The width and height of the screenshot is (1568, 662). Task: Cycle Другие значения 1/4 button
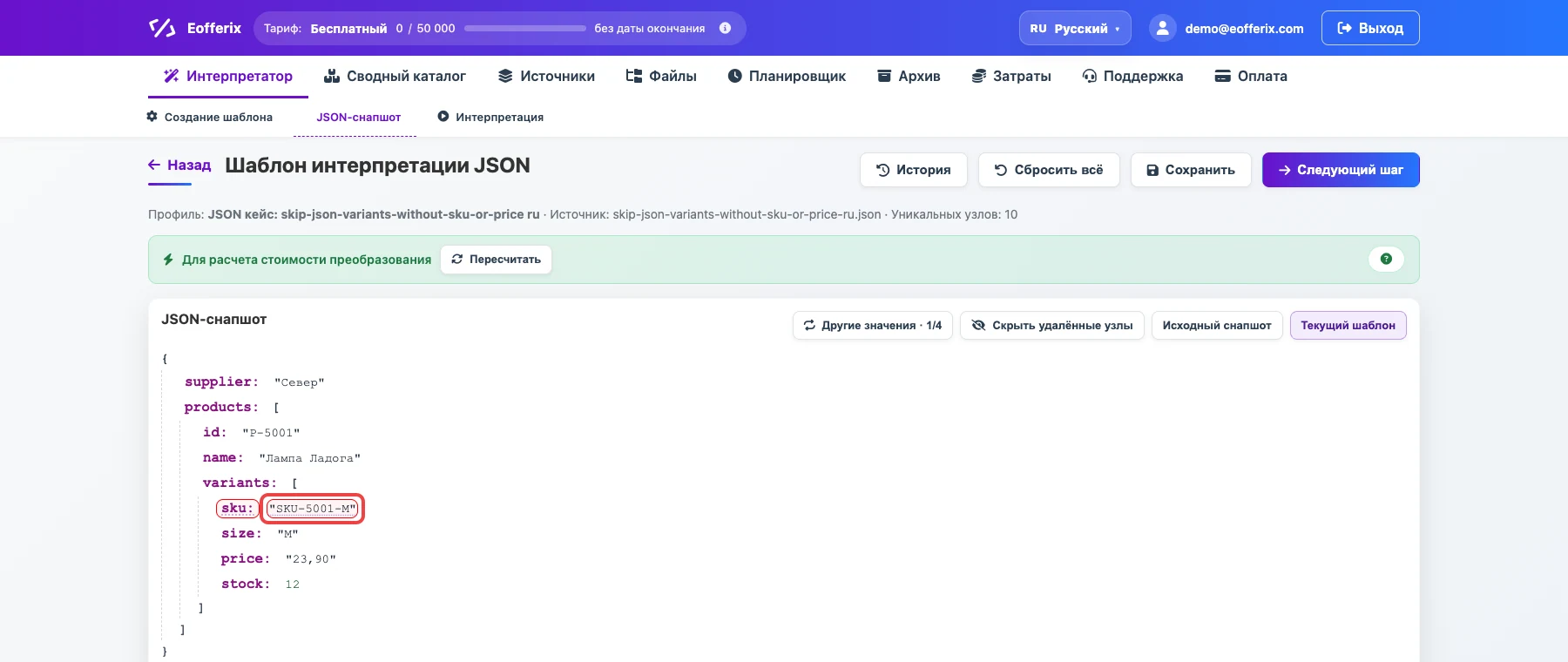coord(873,326)
